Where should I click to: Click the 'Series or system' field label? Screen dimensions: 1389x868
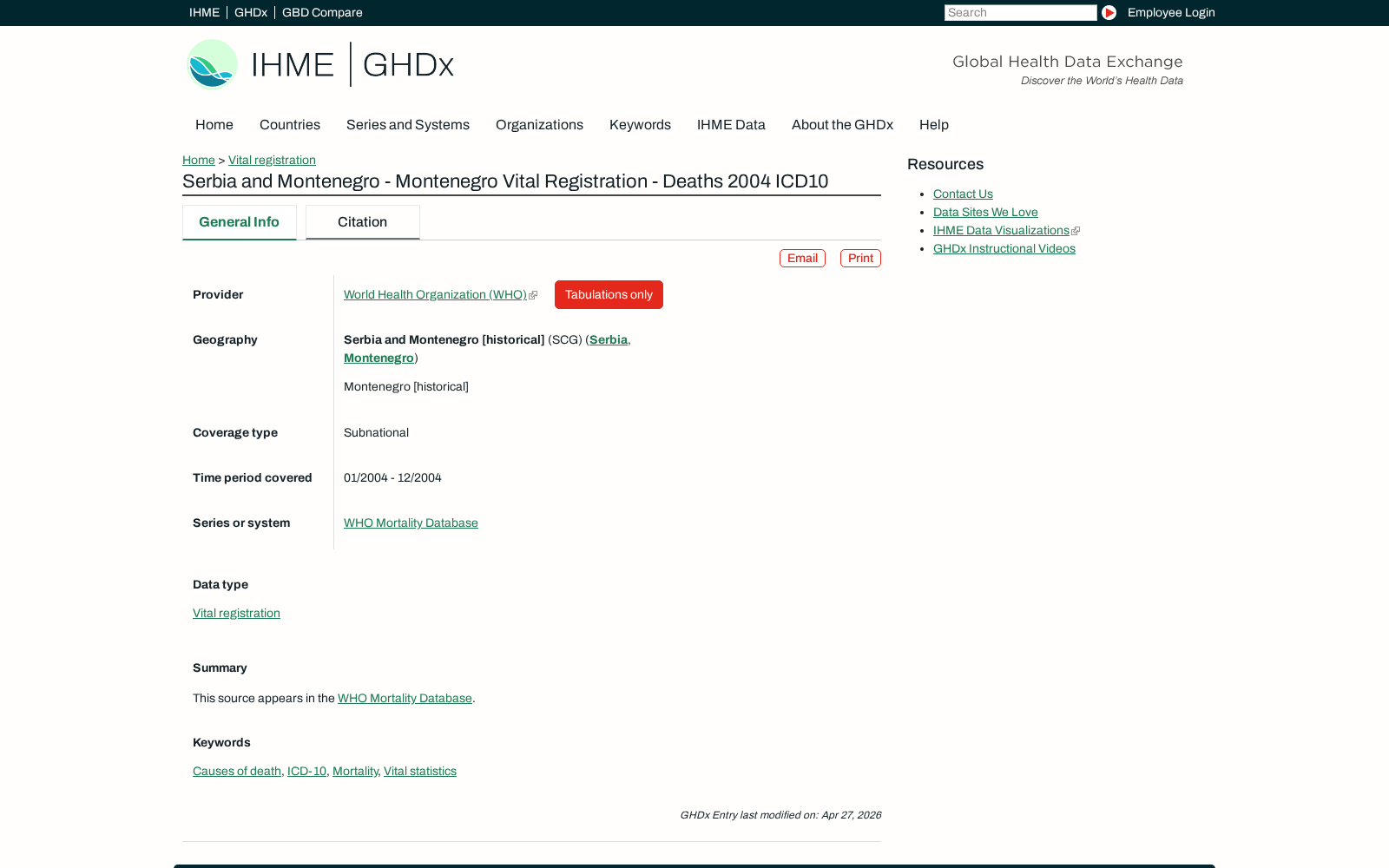241,523
